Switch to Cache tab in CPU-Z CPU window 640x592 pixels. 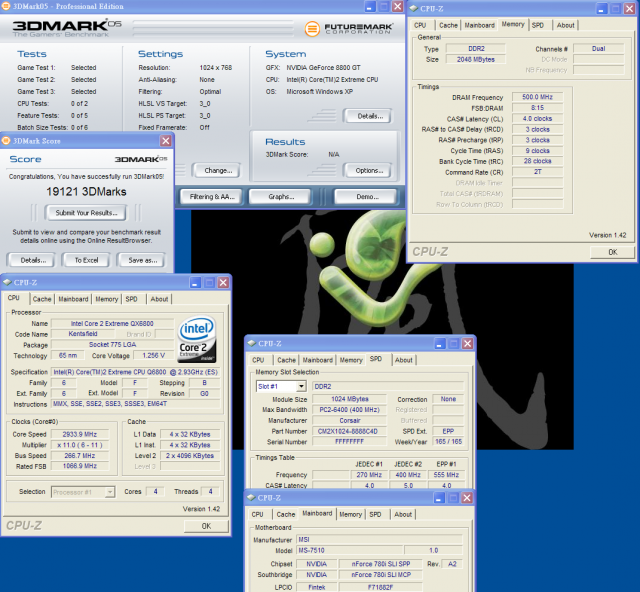[42, 299]
